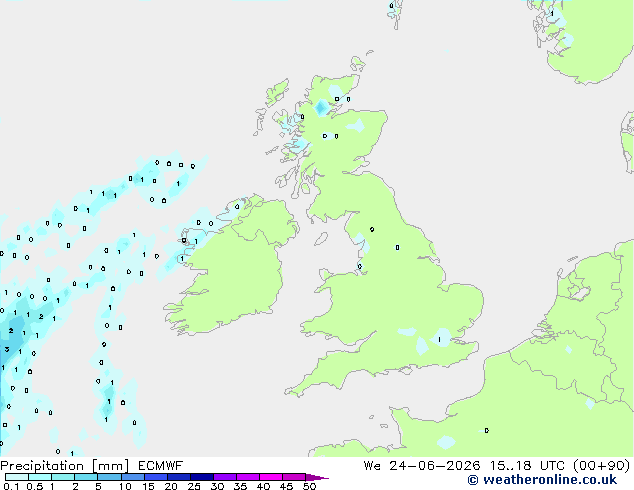Click the above-50 mm arrow tip of legend
The width and height of the screenshot is (634, 490).
317,477
